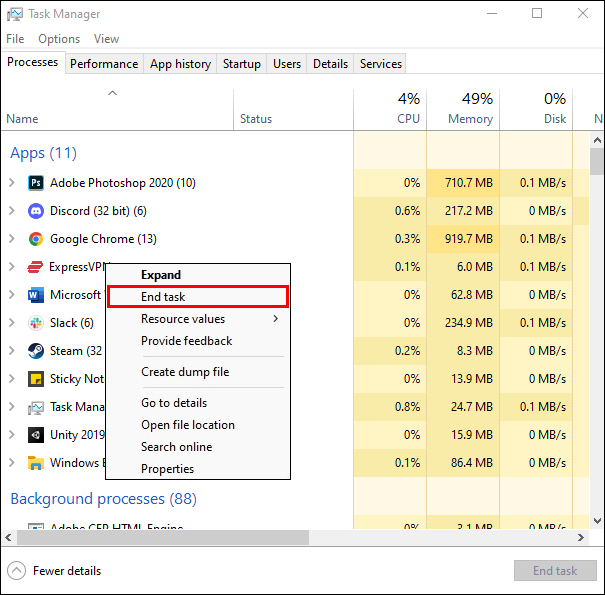
Task: Click the Task Manager process row icon
Action: click(x=36, y=407)
